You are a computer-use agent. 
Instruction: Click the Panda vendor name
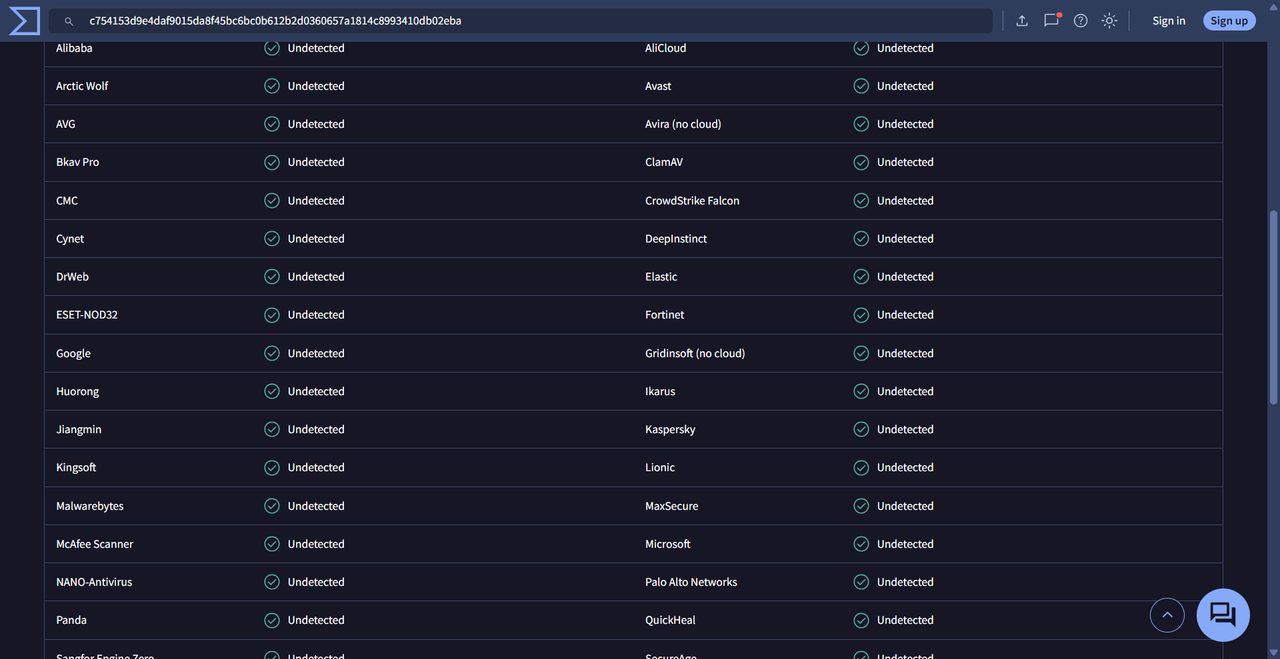(x=71, y=620)
